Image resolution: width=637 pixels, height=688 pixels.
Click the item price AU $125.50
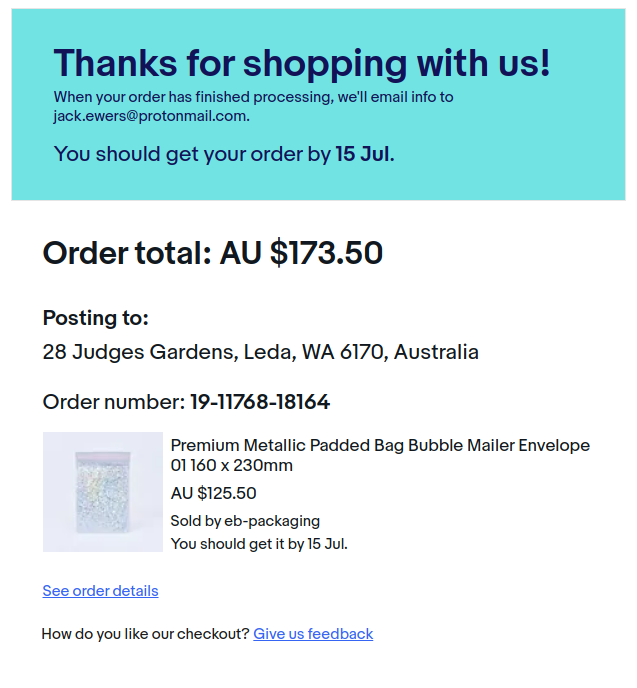pyautogui.click(x=213, y=493)
